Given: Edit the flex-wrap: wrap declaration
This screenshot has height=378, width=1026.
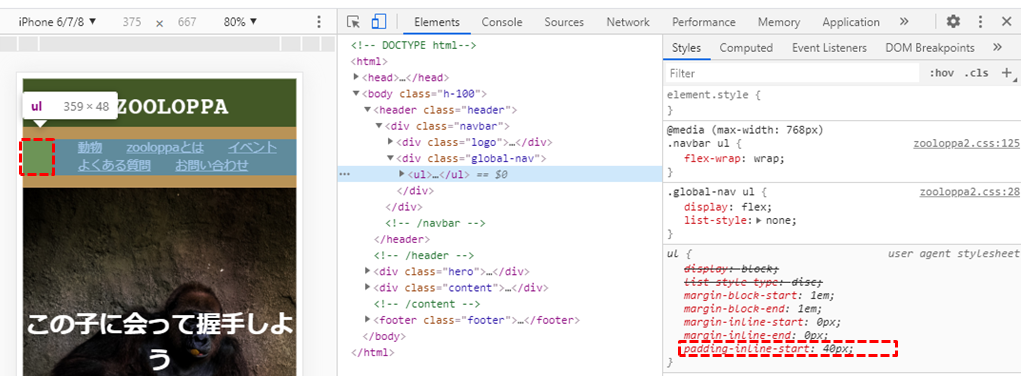Looking at the screenshot, I should (734, 158).
